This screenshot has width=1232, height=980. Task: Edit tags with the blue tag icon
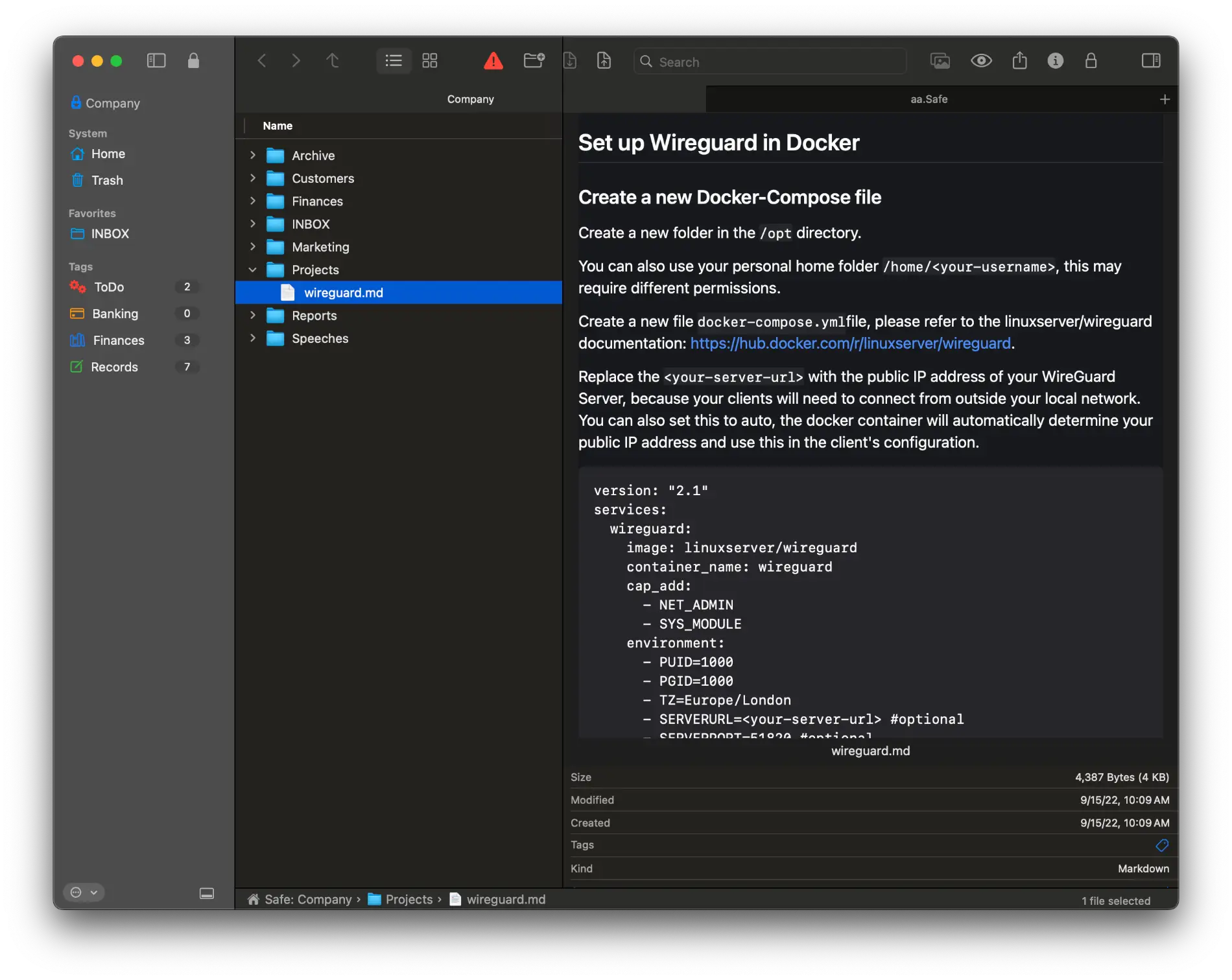(1162, 845)
